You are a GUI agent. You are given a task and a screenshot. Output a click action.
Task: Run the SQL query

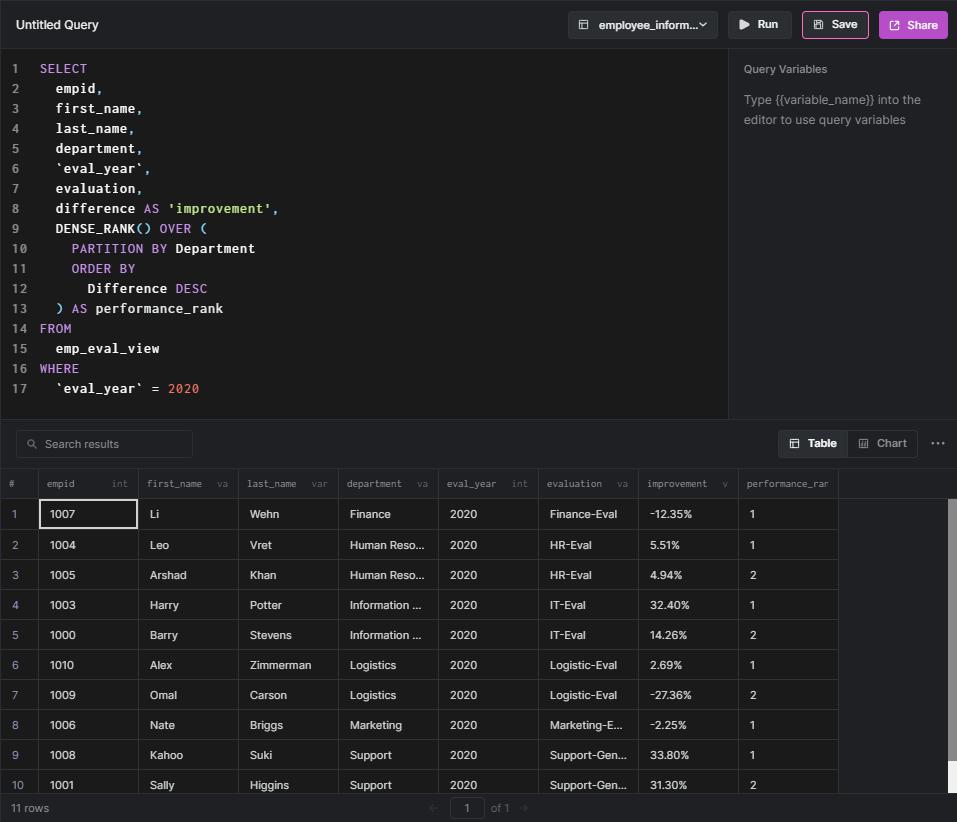pos(759,24)
